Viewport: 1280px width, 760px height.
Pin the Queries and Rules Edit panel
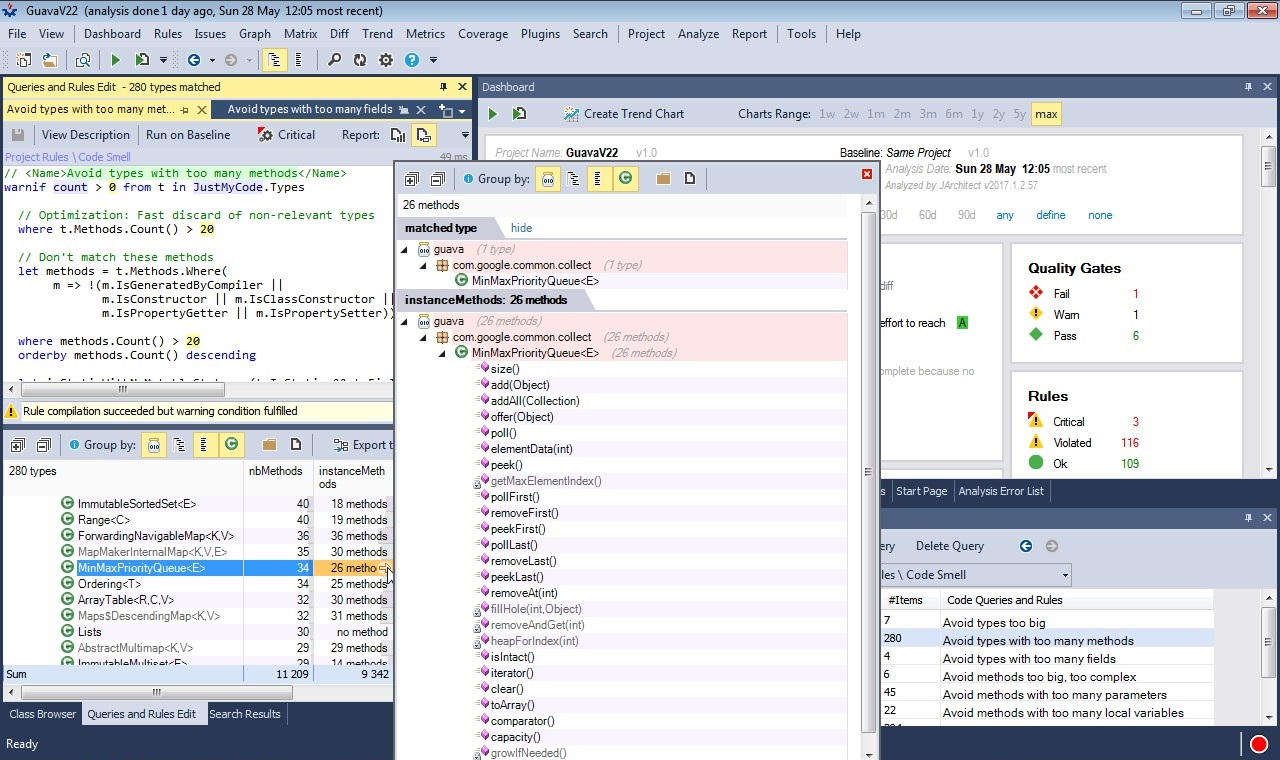[x=442, y=87]
